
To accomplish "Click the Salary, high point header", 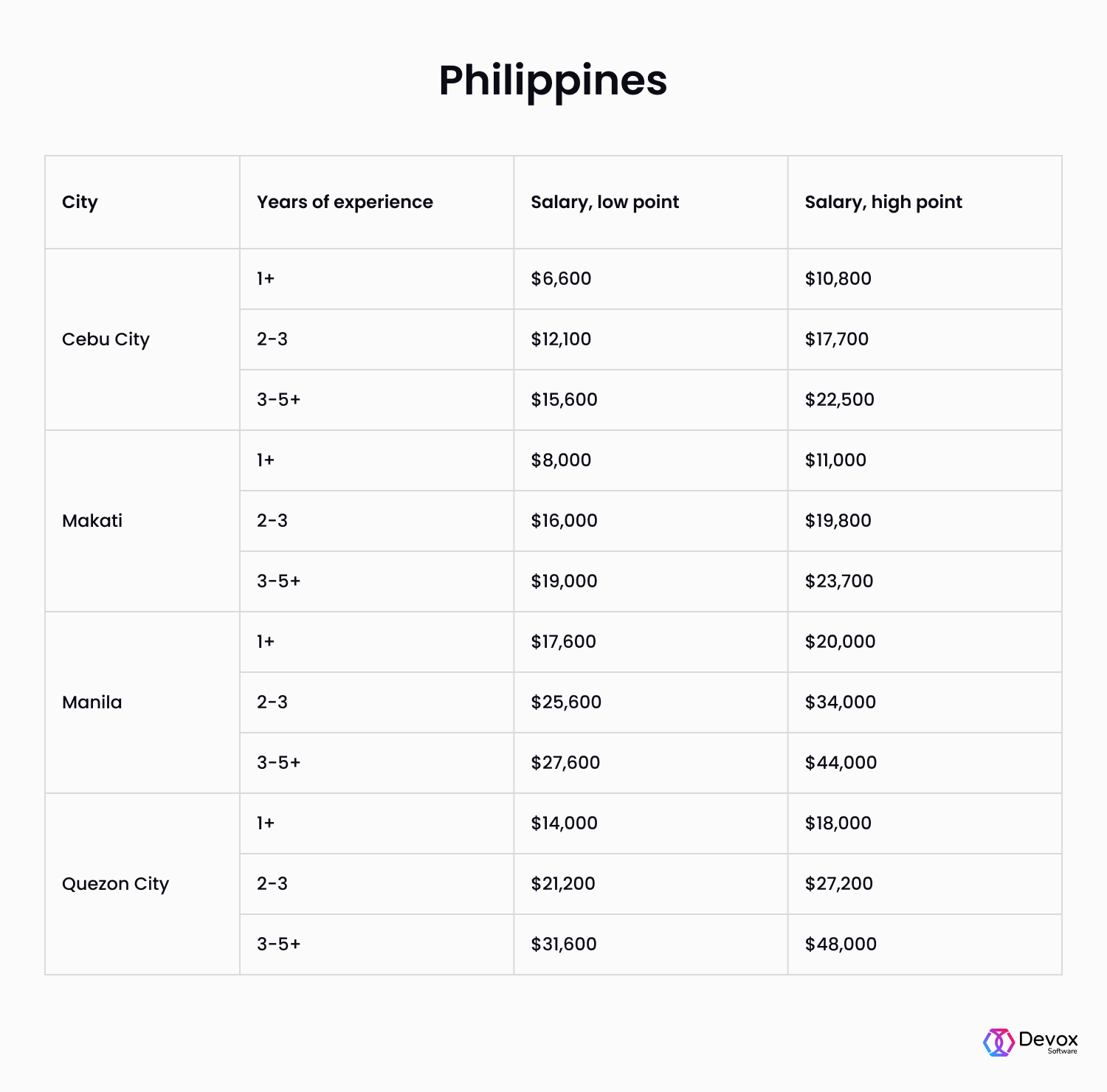I will [x=883, y=202].
